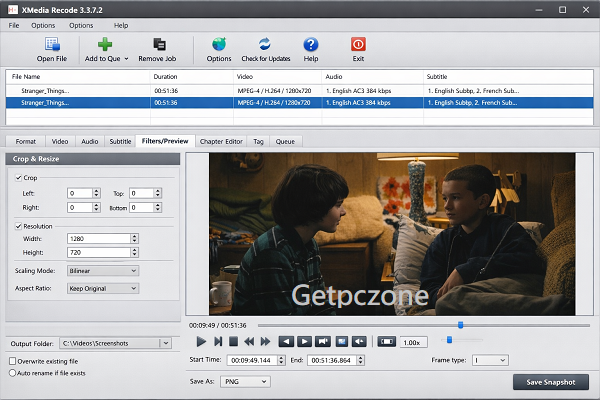Click the green plus Add to Que icon
Screen dimensions: 600x400
pyautogui.click(x=104, y=44)
